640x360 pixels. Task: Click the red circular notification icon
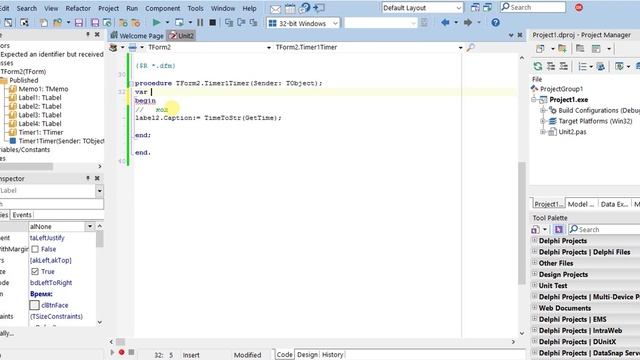(579, 7)
